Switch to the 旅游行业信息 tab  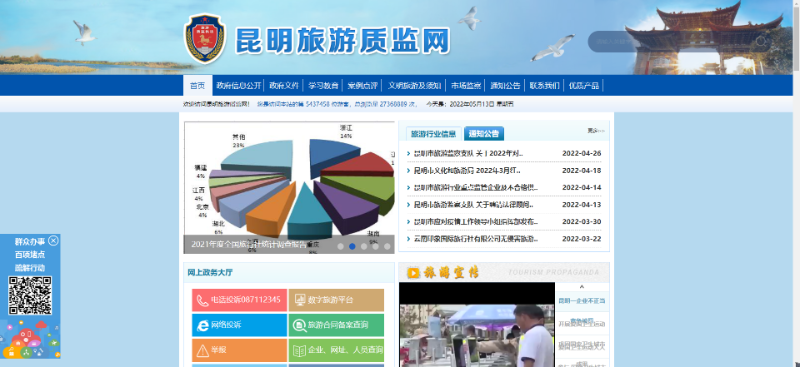pyautogui.click(x=434, y=134)
